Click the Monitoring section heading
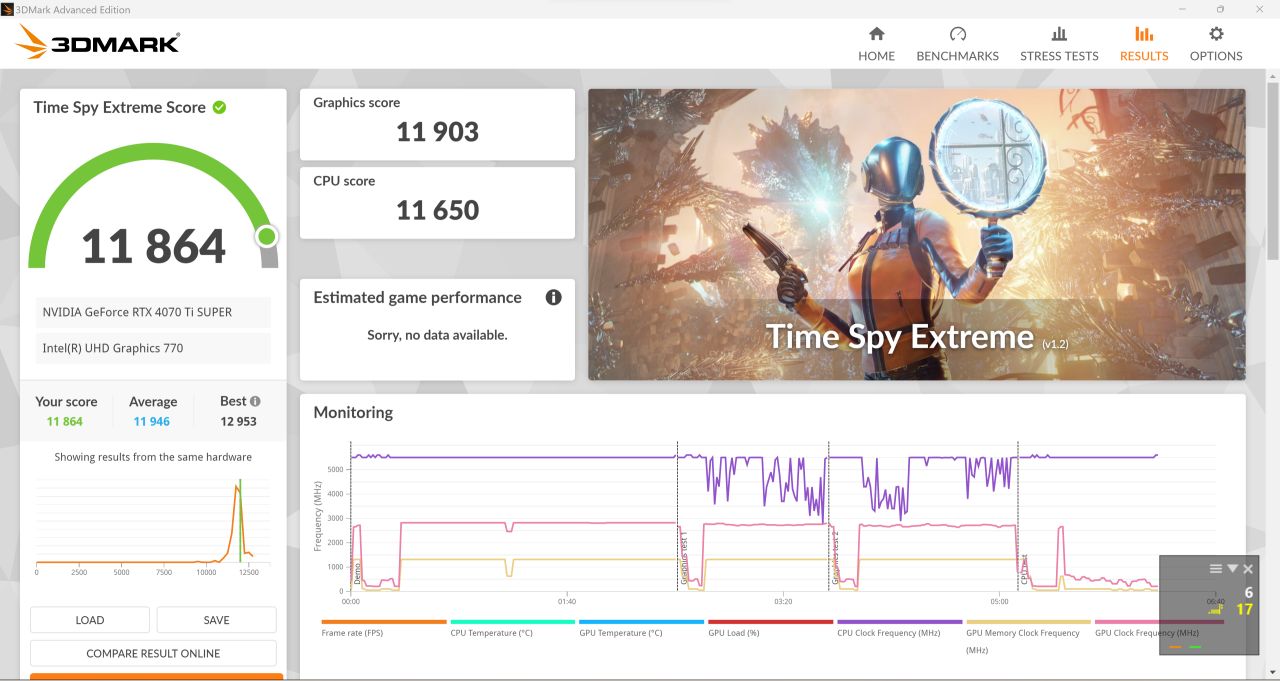Viewport: 1280px width, 681px height. pyautogui.click(x=353, y=412)
